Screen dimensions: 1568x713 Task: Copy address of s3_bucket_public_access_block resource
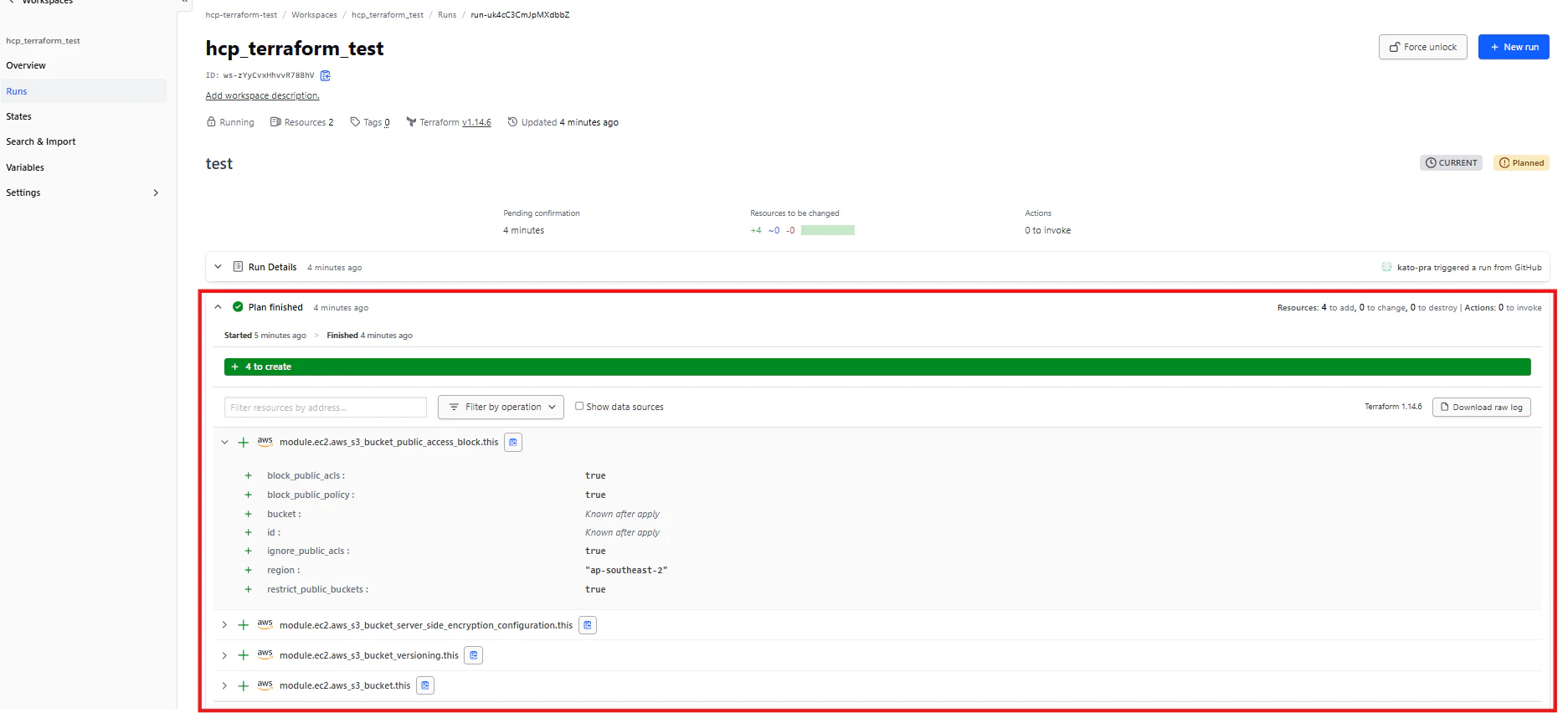(513, 442)
